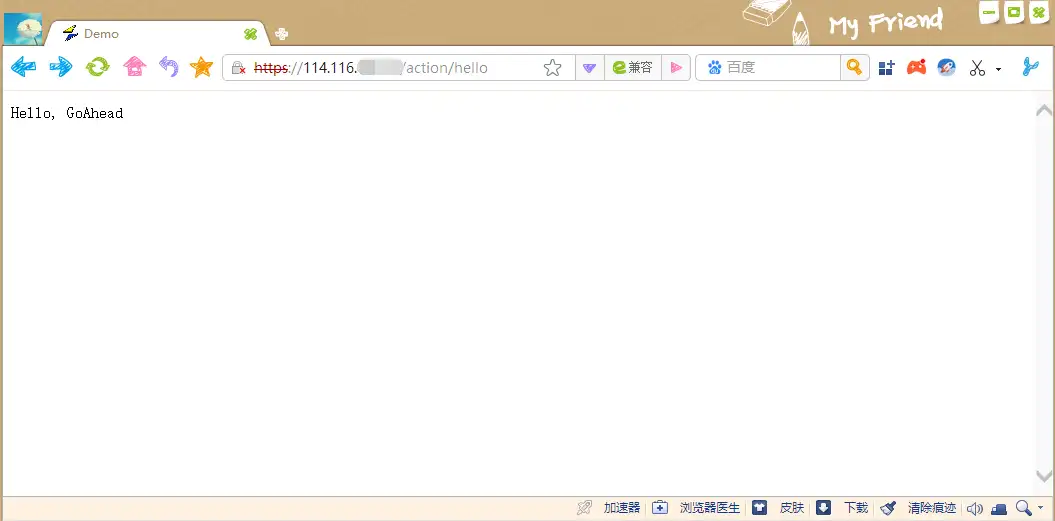
Task: Toggle the 兼容 compatibility mode button
Action: pyautogui.click(x=632, y=68)
